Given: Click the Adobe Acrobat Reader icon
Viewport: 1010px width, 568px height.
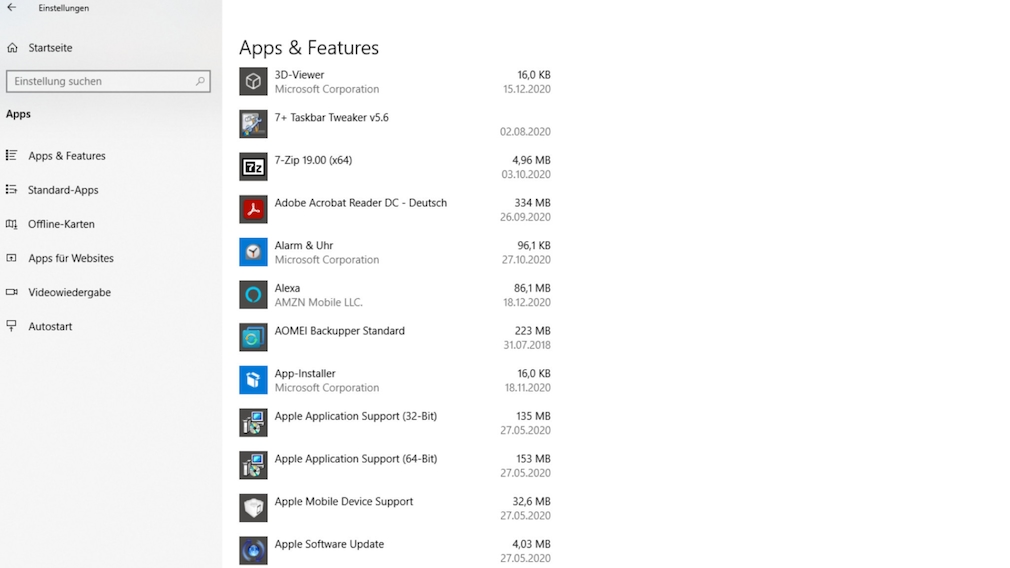Looking at the screenshot, I should (253, 209).
